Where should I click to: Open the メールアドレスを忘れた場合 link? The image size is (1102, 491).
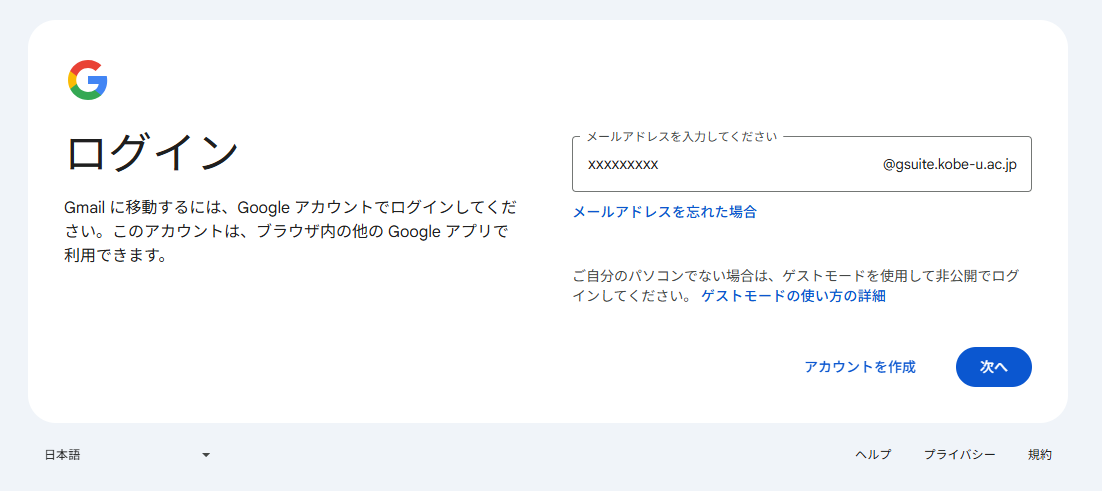[x=664, y=212]
